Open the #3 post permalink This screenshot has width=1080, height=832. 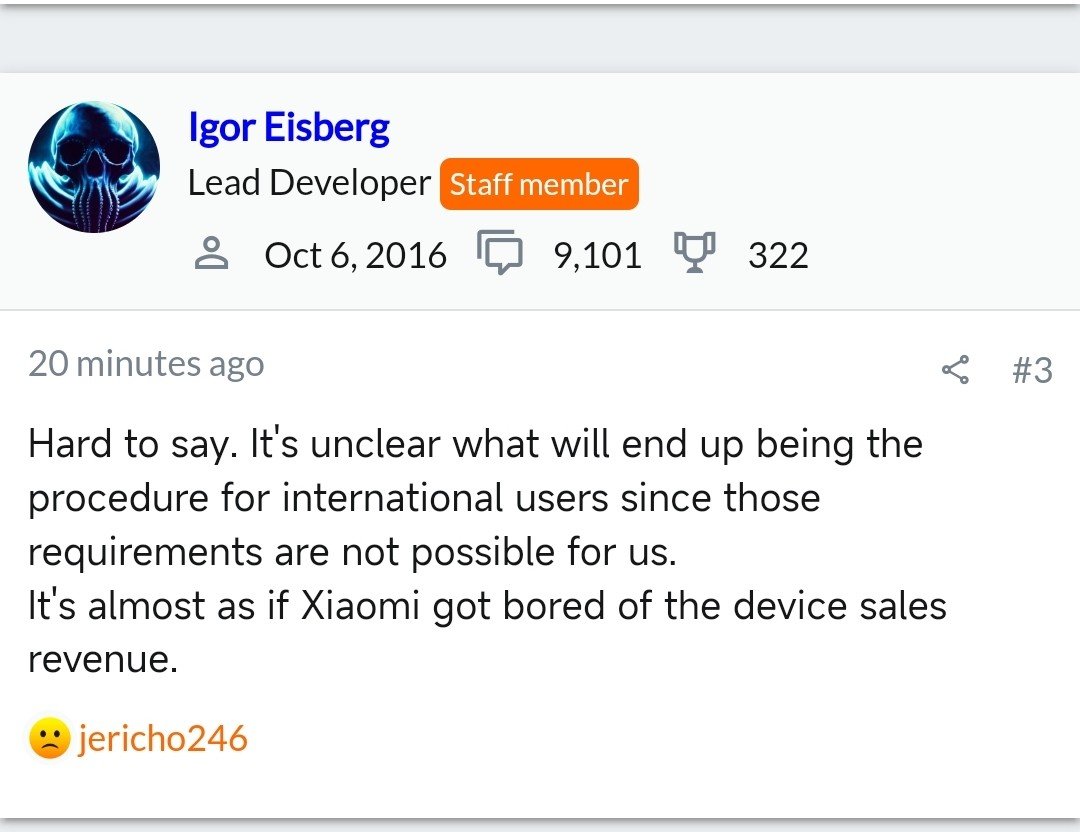point(1031,370)
